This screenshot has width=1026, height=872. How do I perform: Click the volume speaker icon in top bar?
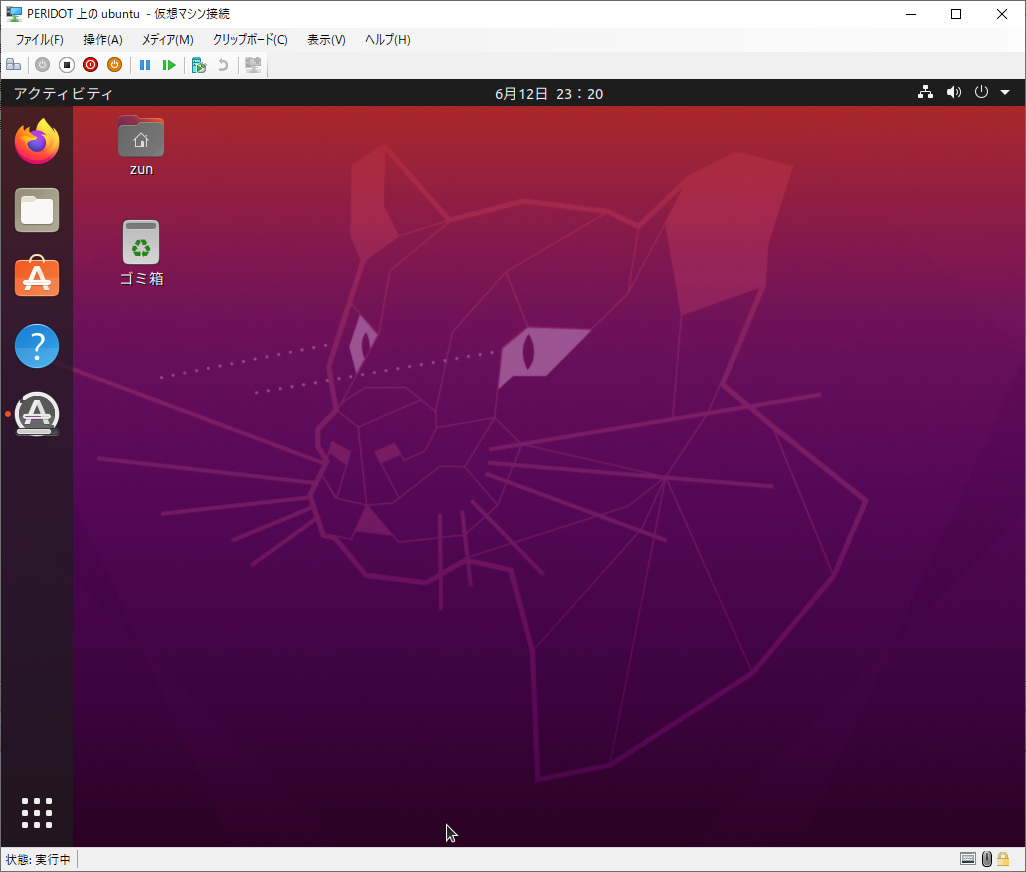point(954,92)
